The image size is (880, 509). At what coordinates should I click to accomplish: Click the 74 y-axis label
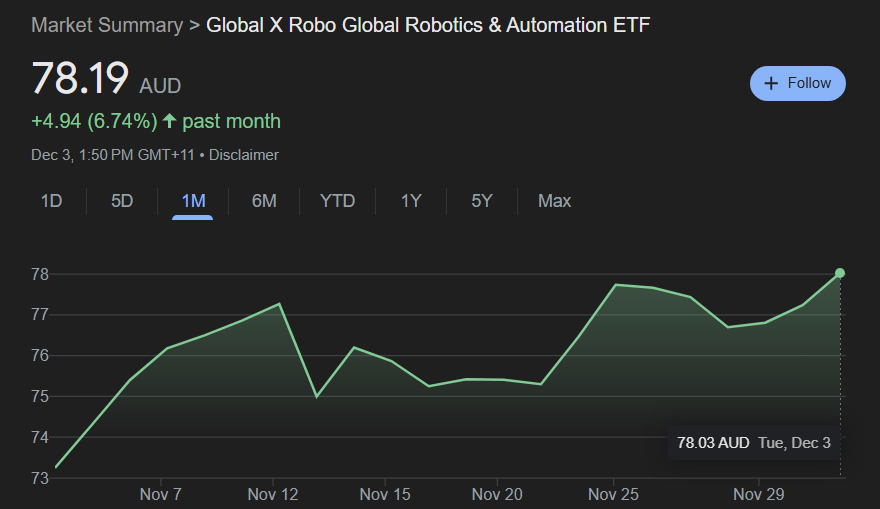coord(40,437)
